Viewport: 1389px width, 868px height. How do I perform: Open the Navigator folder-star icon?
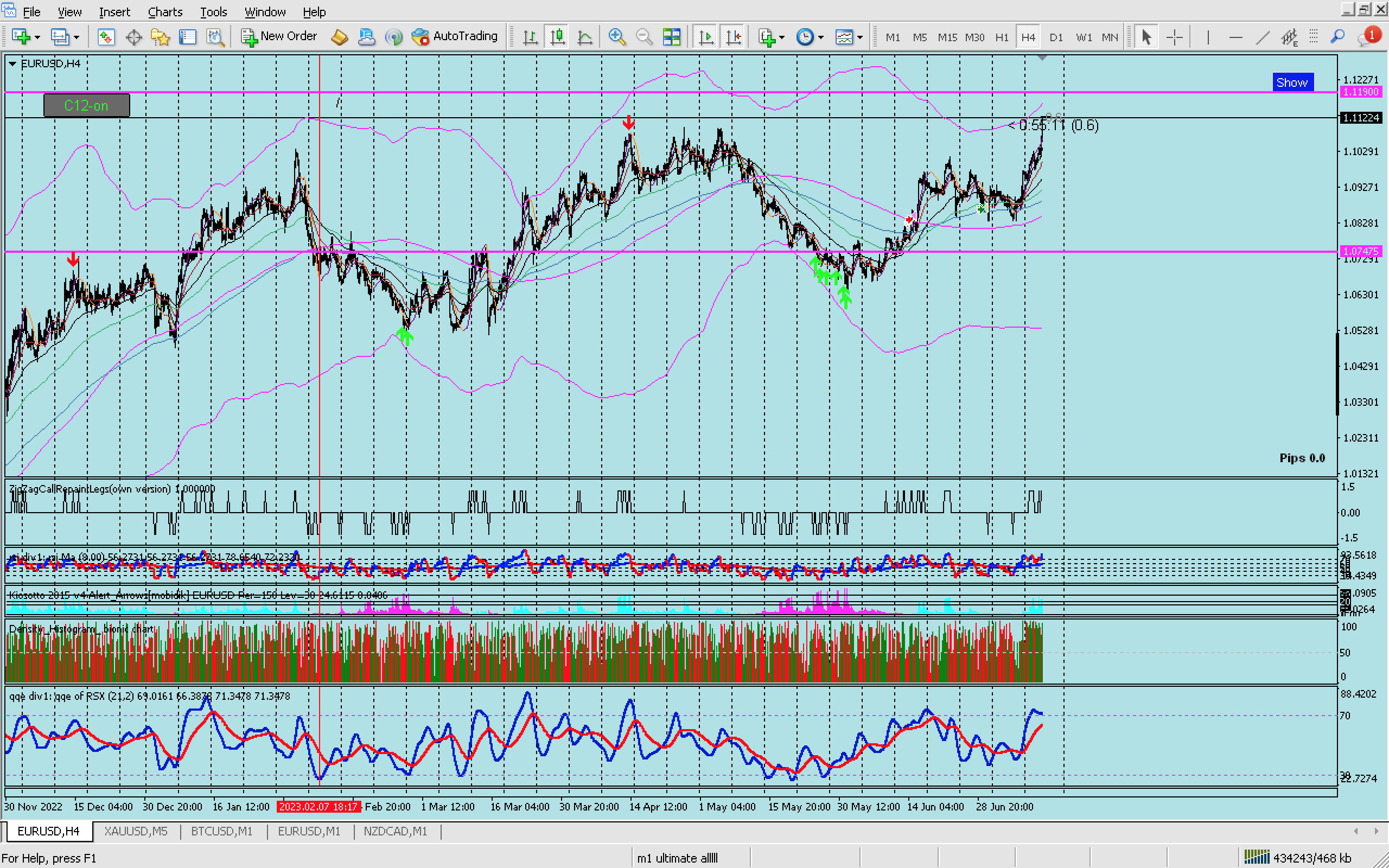(160, 37)
